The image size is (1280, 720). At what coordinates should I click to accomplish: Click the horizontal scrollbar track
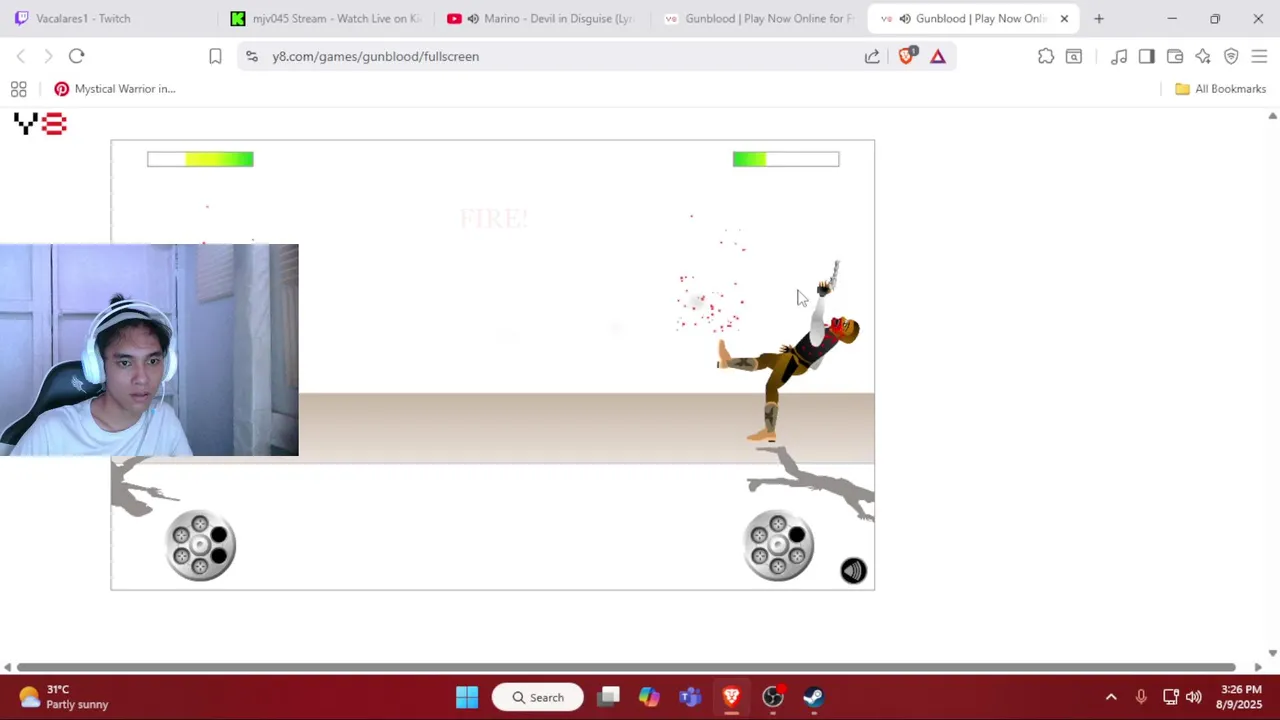coord(626,667)
